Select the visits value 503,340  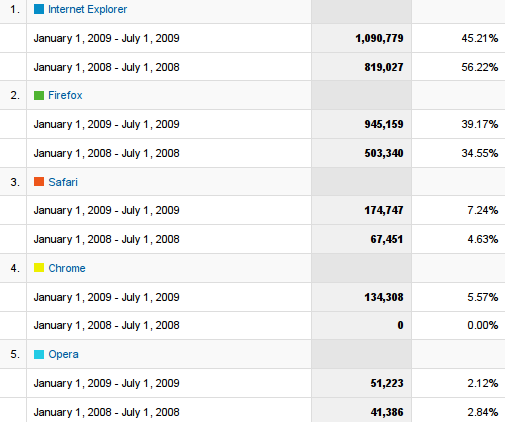tap(384, 153)
